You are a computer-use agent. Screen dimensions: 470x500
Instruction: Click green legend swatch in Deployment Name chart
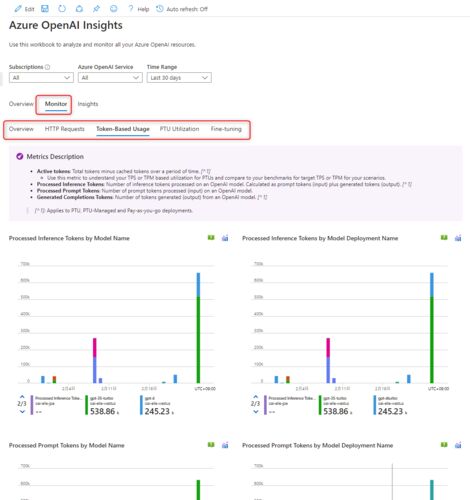coord(320,405)
